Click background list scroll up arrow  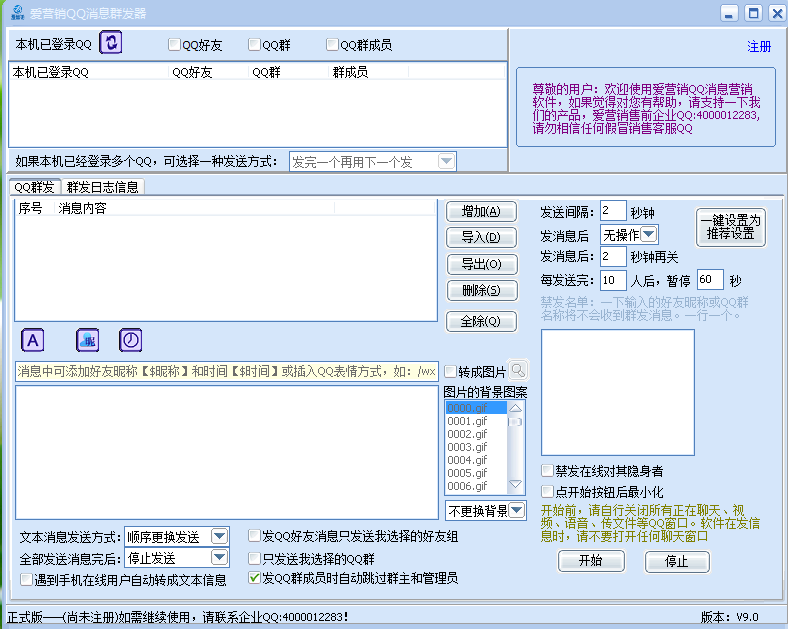click(x=516, y=408)
